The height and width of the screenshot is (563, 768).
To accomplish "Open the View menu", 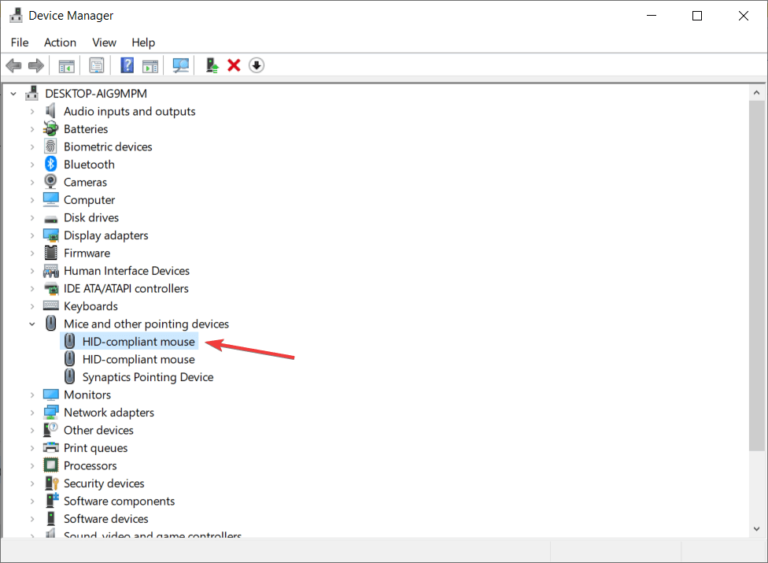I will (104, 42).
